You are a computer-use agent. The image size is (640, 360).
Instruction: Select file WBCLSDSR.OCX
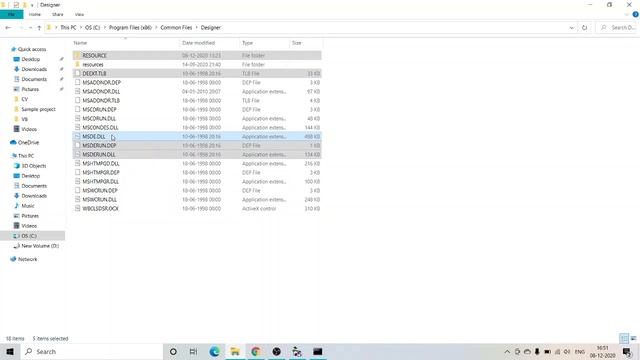(x=197, y=208)
